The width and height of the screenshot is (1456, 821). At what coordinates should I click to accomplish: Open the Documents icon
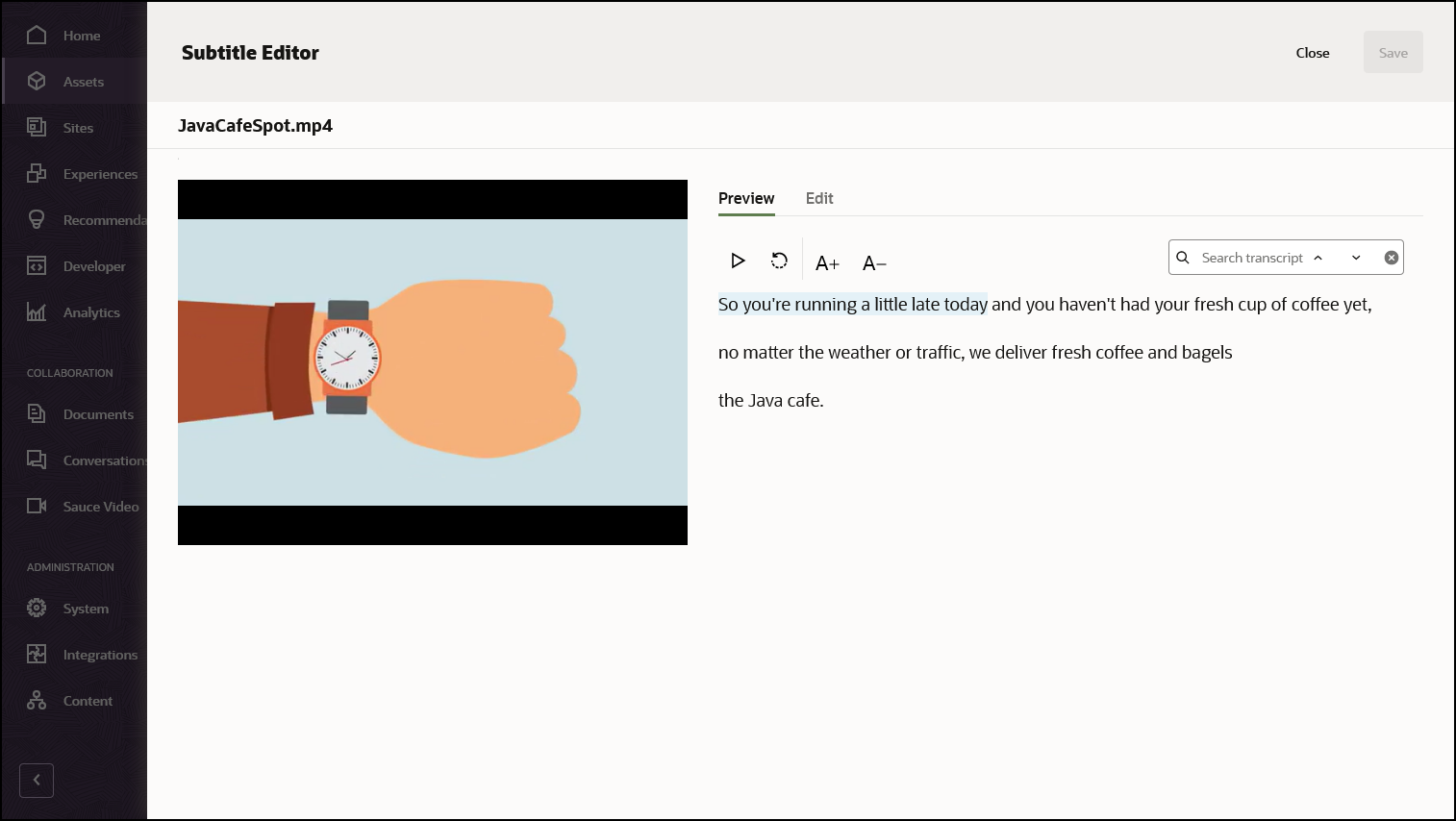[x=37, y=414]
